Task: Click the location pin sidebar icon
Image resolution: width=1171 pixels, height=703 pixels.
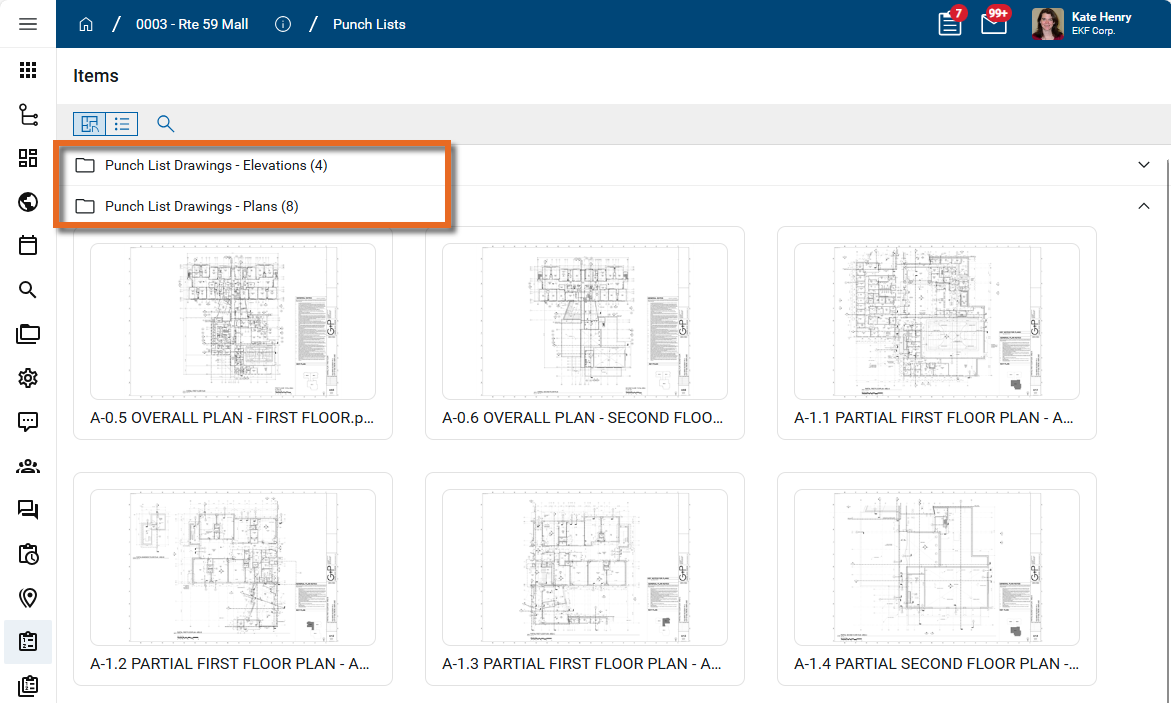Action: (28, 598)
